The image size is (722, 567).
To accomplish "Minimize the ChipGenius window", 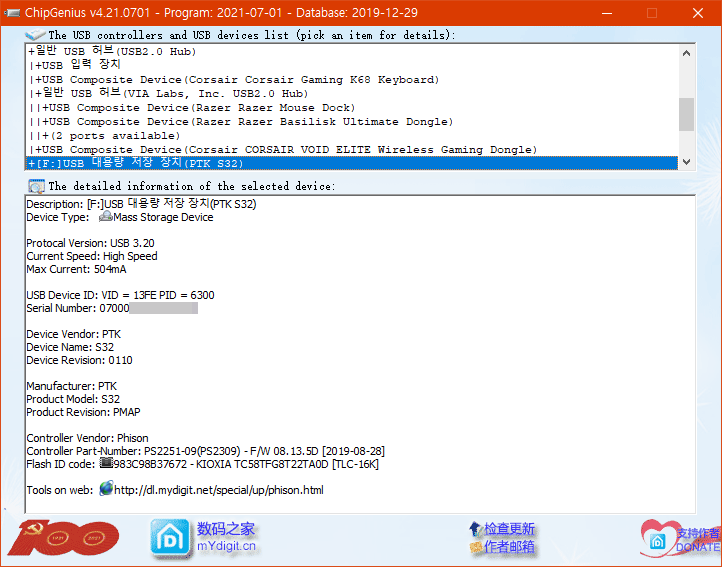I will 607,13.
